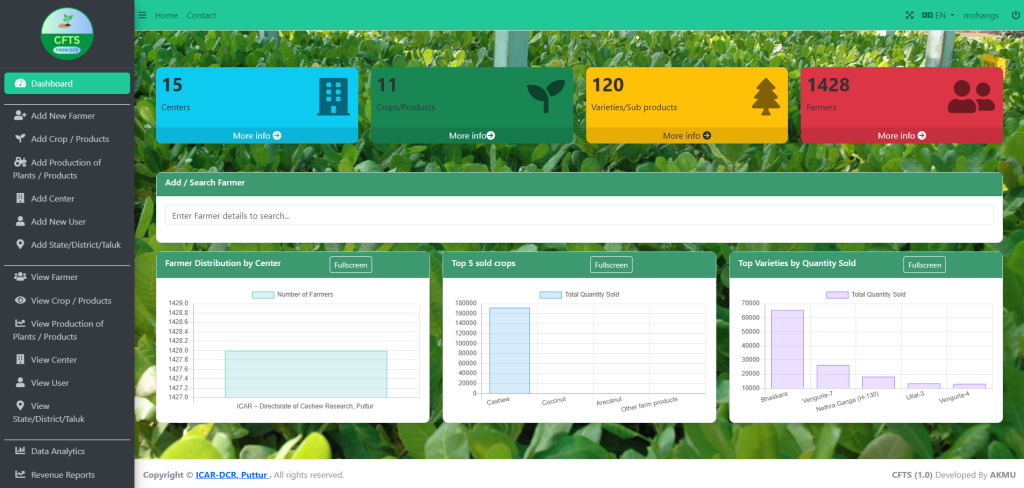This screenshot has height=488, width=1024.
Task: Click Fullscreen on Top 5 sold crops
Action: (611, 265)
